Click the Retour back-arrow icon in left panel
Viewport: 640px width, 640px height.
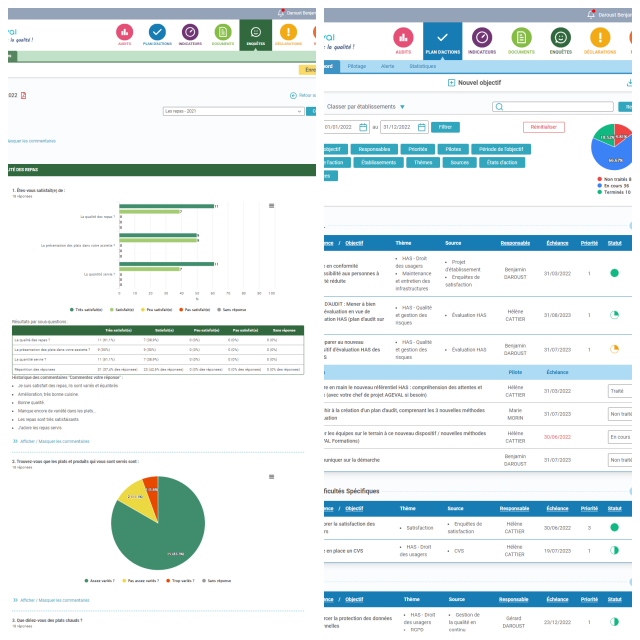293,96
